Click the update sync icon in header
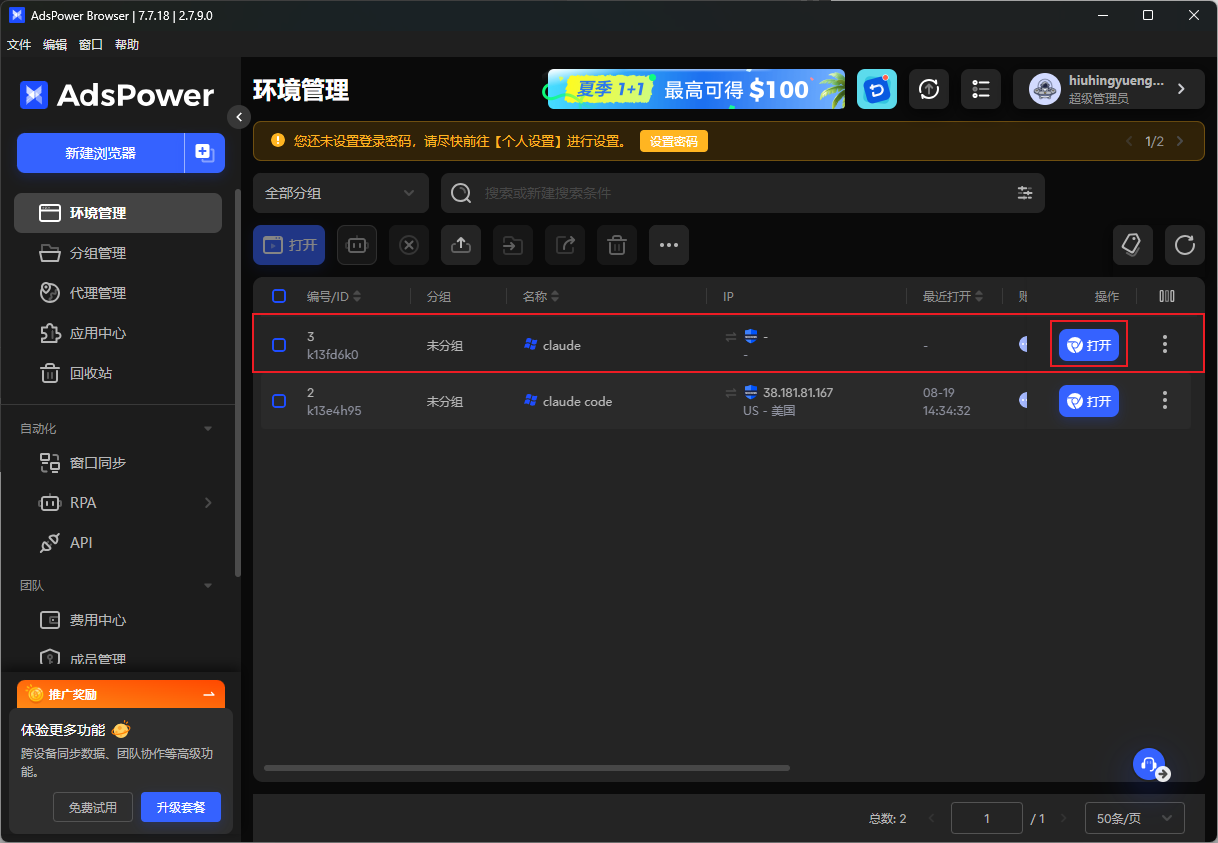This screenshot has width=1218, height=843. 929,89
